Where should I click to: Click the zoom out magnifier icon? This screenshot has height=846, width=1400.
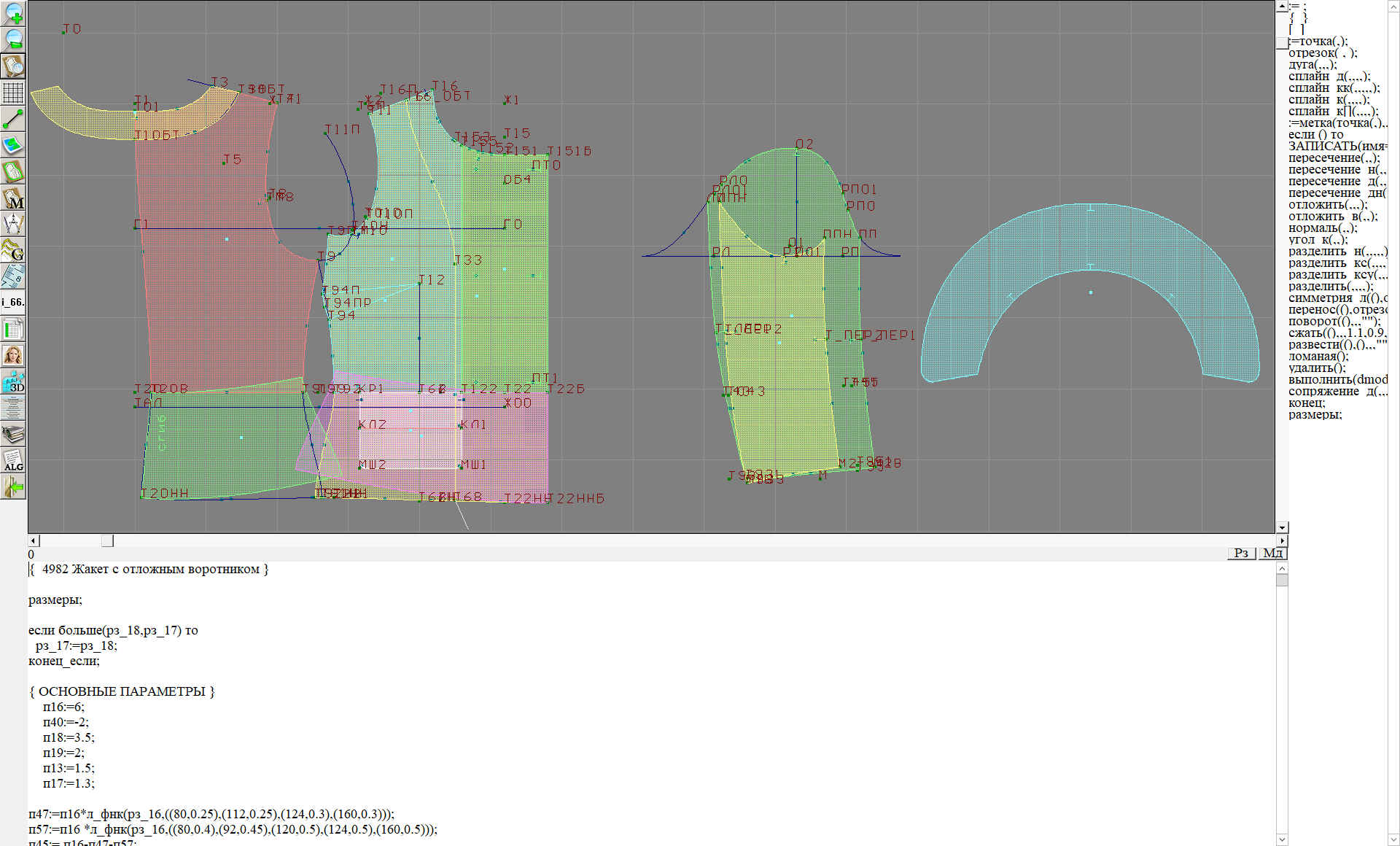[x=13, y=39]
